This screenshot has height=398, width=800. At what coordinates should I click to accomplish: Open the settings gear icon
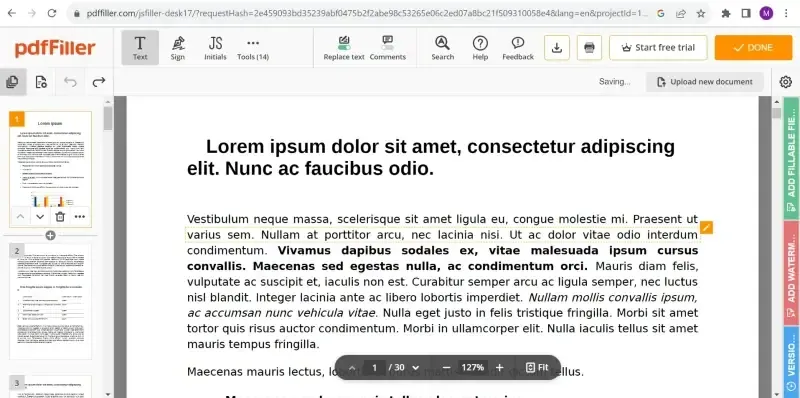pyautogui.click(x=786, y=82)
